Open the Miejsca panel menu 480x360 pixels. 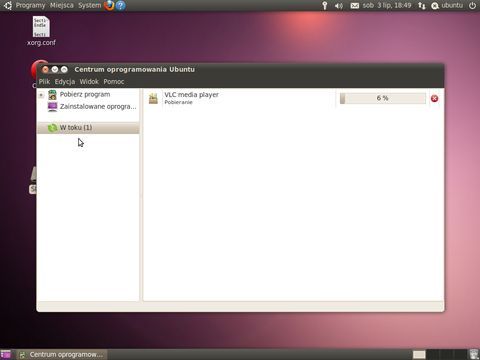(62, 5)
